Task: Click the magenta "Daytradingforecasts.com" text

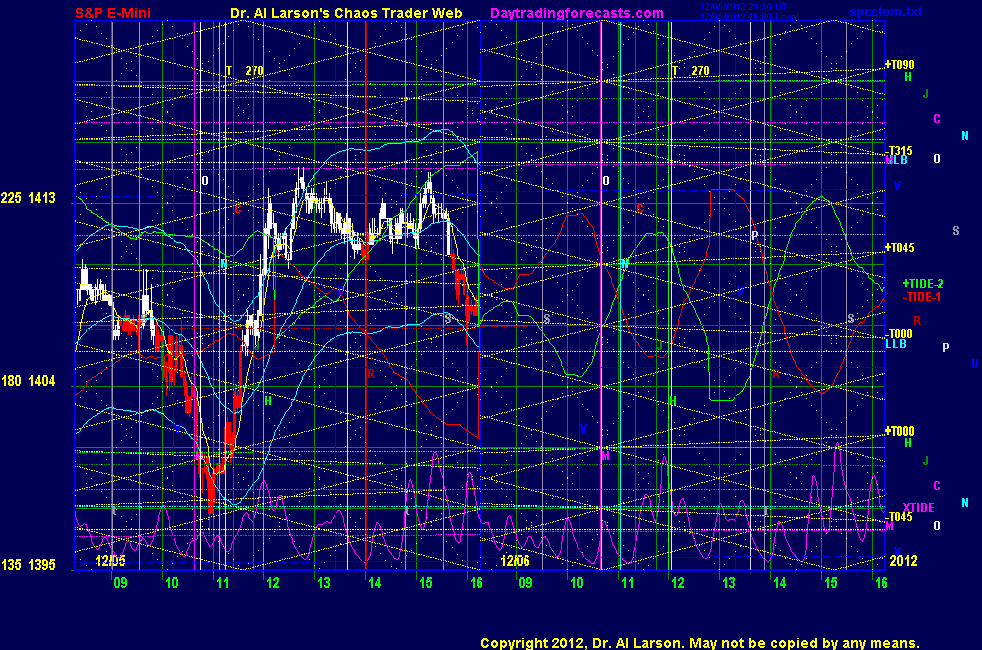Action: point(577,13)
